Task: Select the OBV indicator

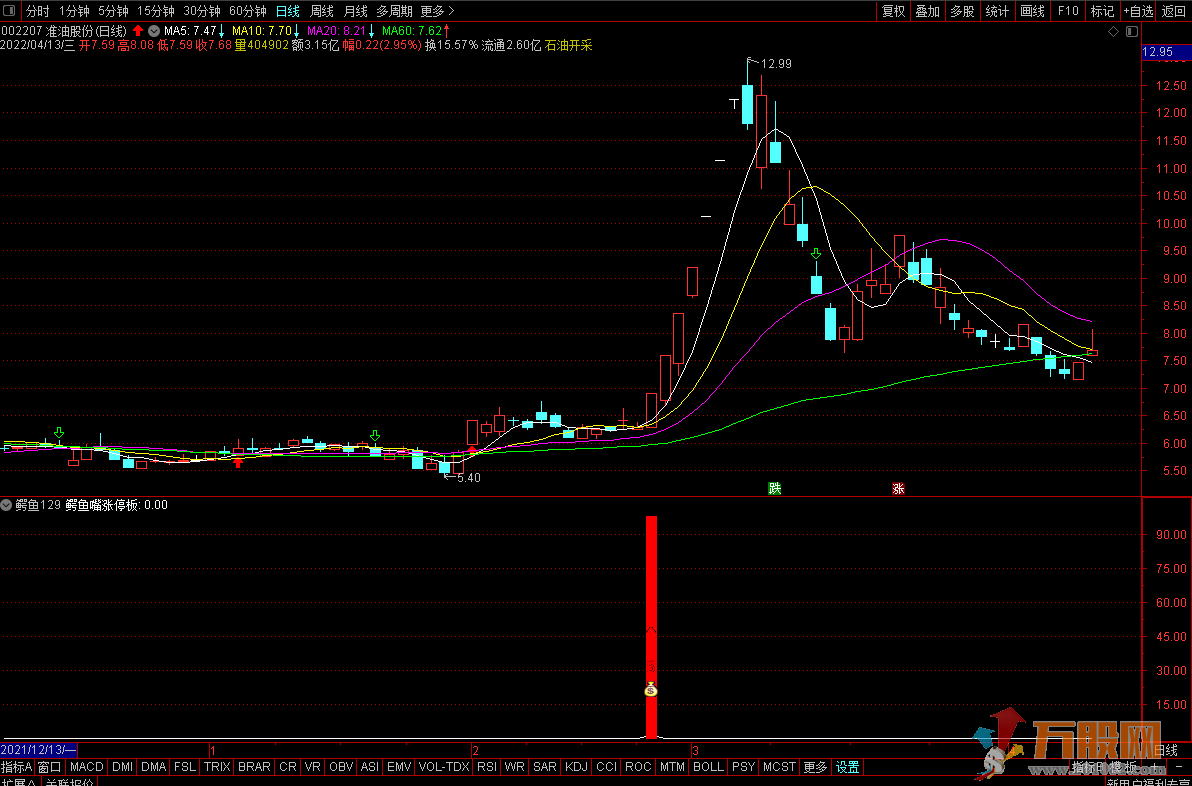Action: 341,767
